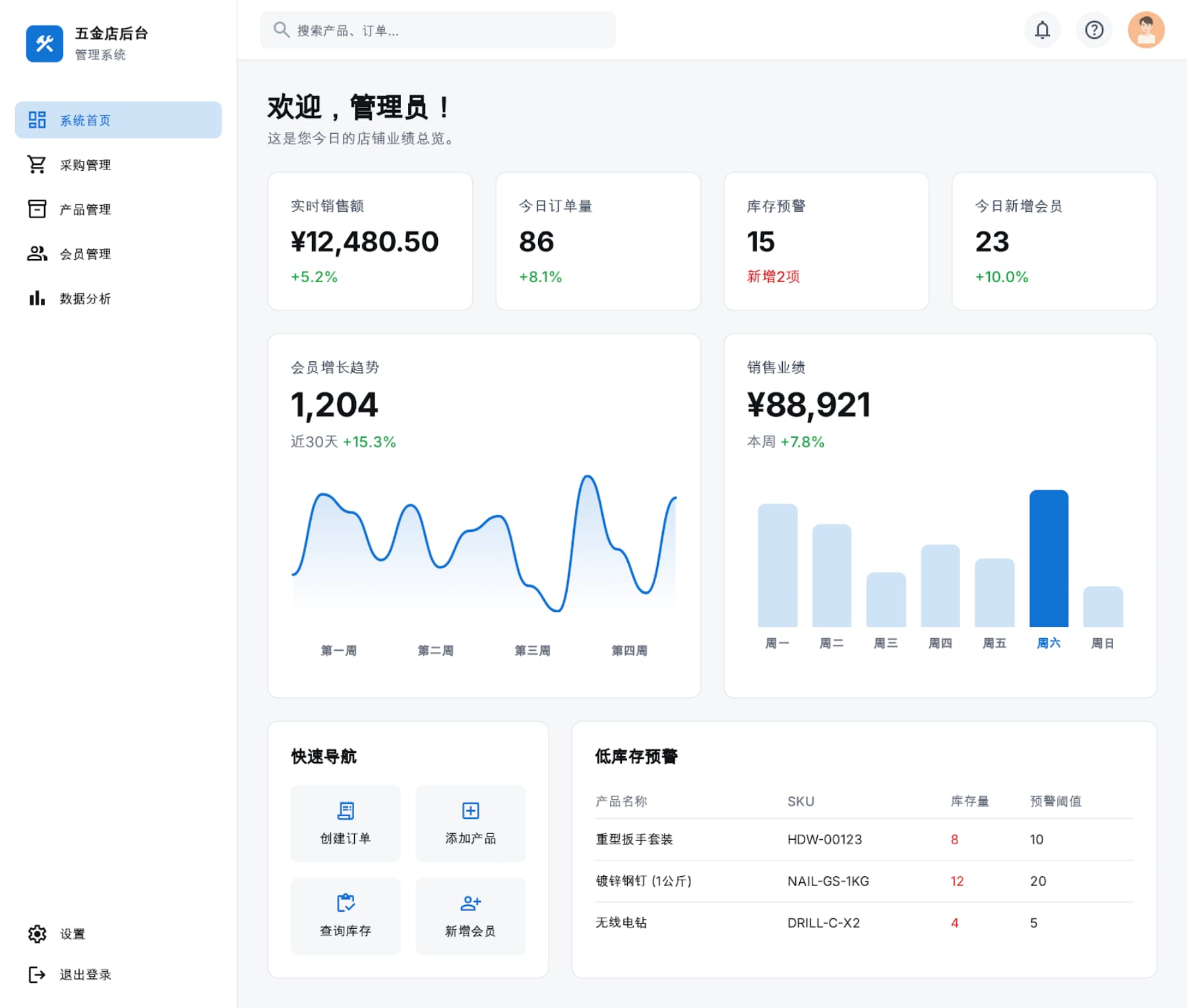Focus the product and order search field
Image resolution: width=1187 pixels, height=1008 pixels.
438,30
